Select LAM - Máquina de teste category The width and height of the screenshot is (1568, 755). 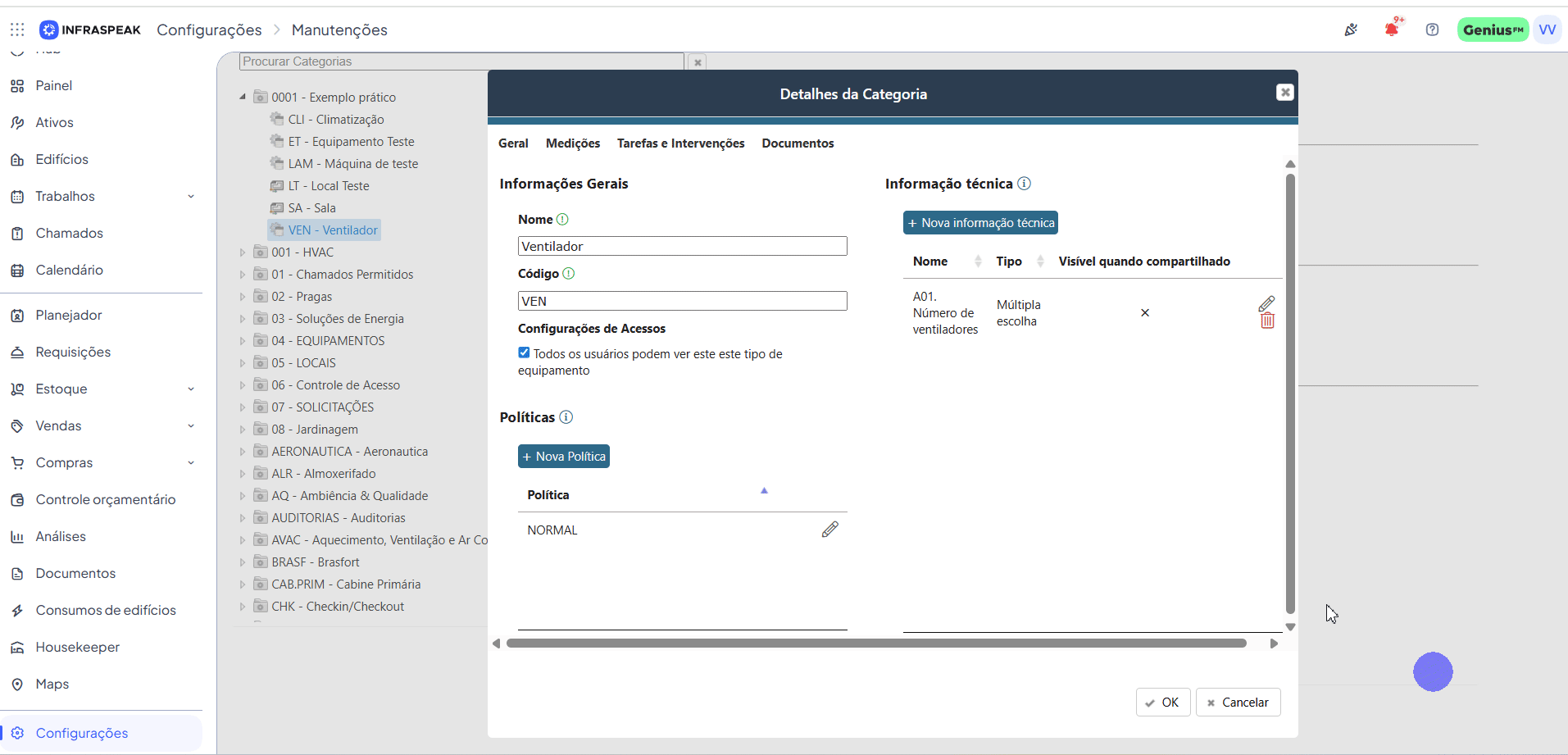coord(352,164)
